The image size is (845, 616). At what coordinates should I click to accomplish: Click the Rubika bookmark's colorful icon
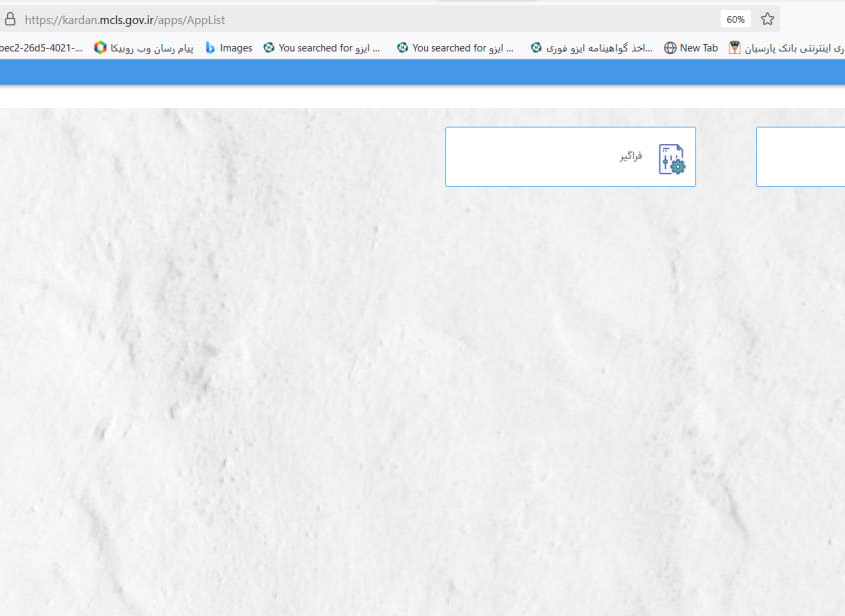point(100,47)
